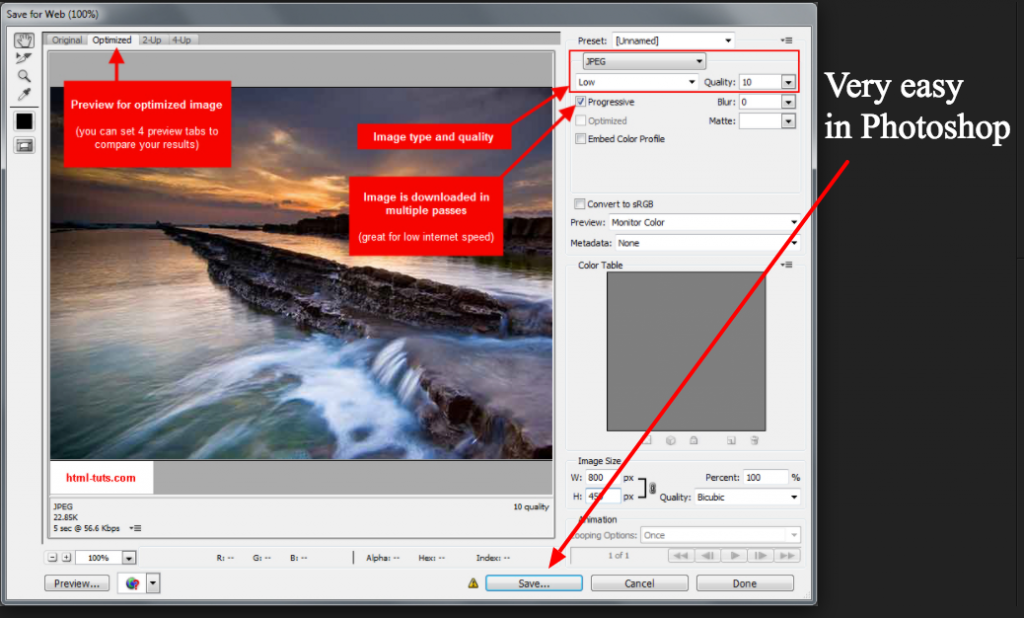Toggle slices visibility button
Screen dimensions: 1024x618
tap(24, 146)
